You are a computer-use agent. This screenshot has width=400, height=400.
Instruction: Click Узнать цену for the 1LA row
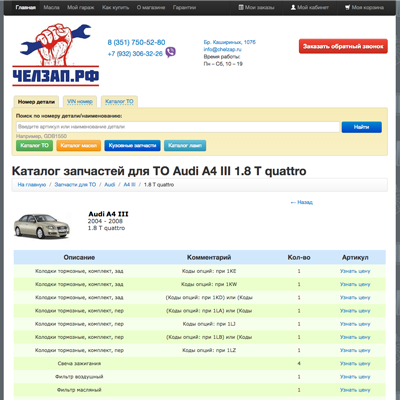point(355,311)
